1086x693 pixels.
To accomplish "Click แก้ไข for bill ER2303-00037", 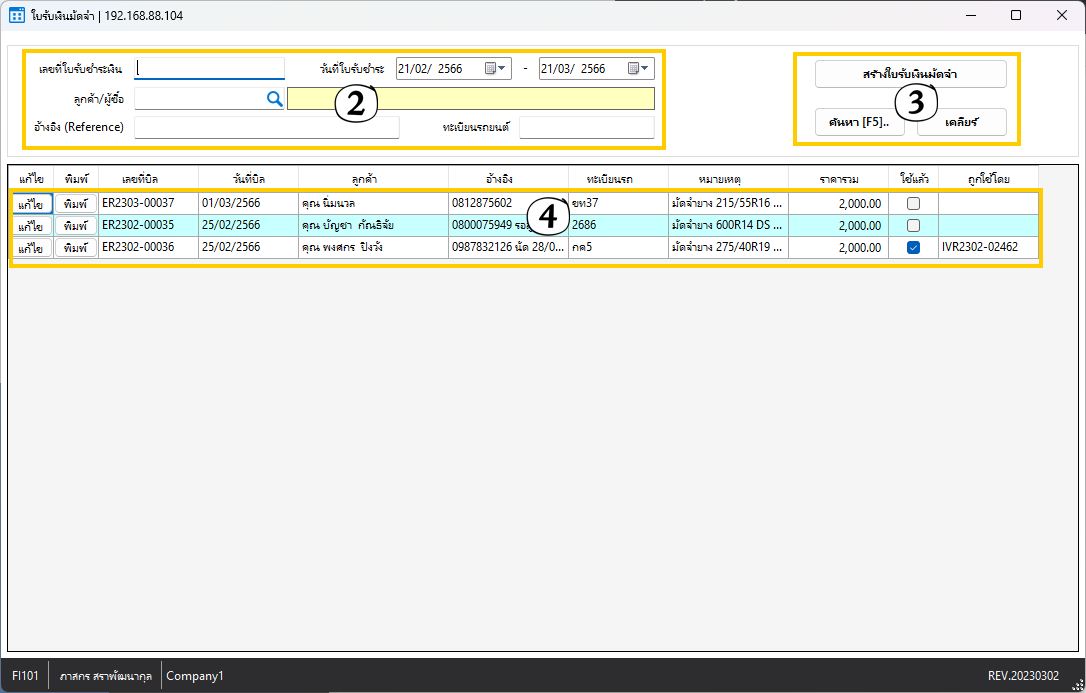I will pos(30,203).
